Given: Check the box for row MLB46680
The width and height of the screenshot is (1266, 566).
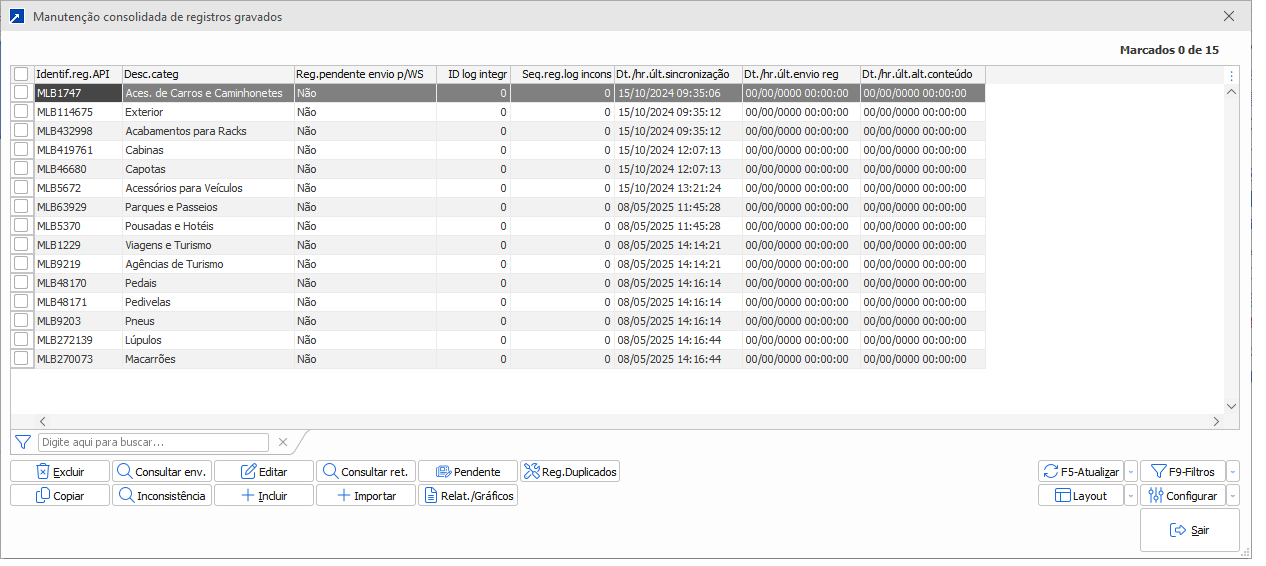Looking at the screenshot, I should point(21,168).
